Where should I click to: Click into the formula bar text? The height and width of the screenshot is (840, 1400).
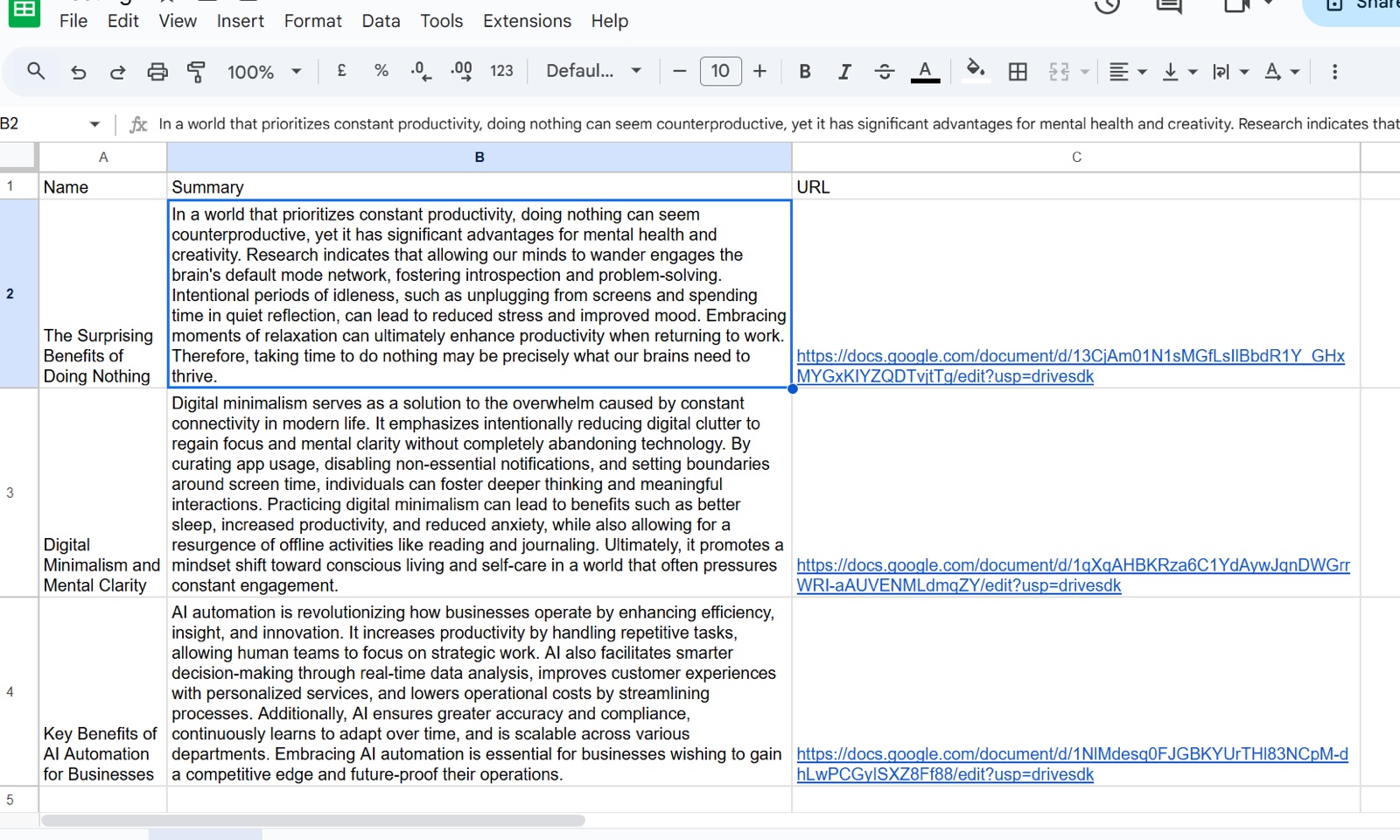pos(777,124)
